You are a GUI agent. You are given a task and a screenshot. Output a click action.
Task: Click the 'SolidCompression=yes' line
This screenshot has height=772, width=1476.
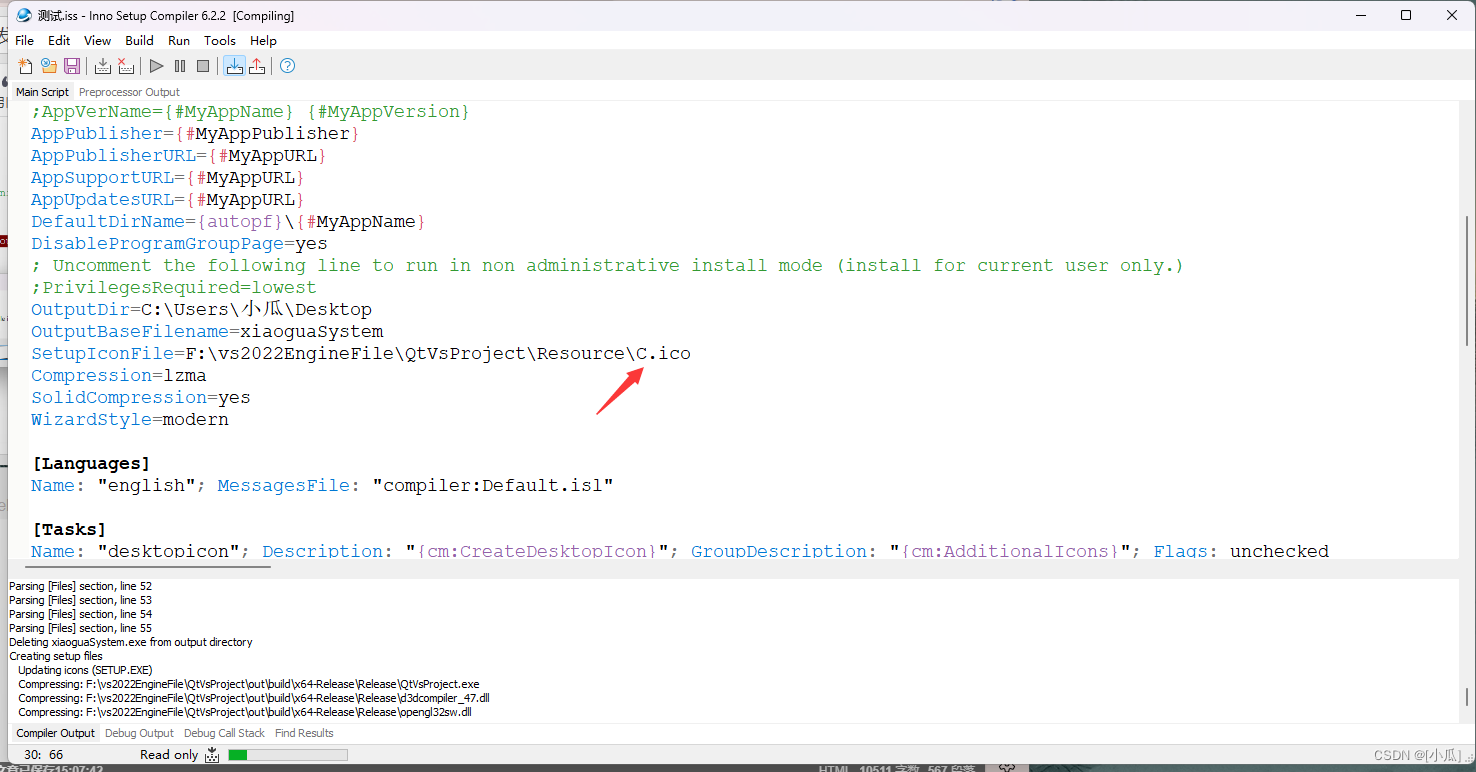[141, 398]
